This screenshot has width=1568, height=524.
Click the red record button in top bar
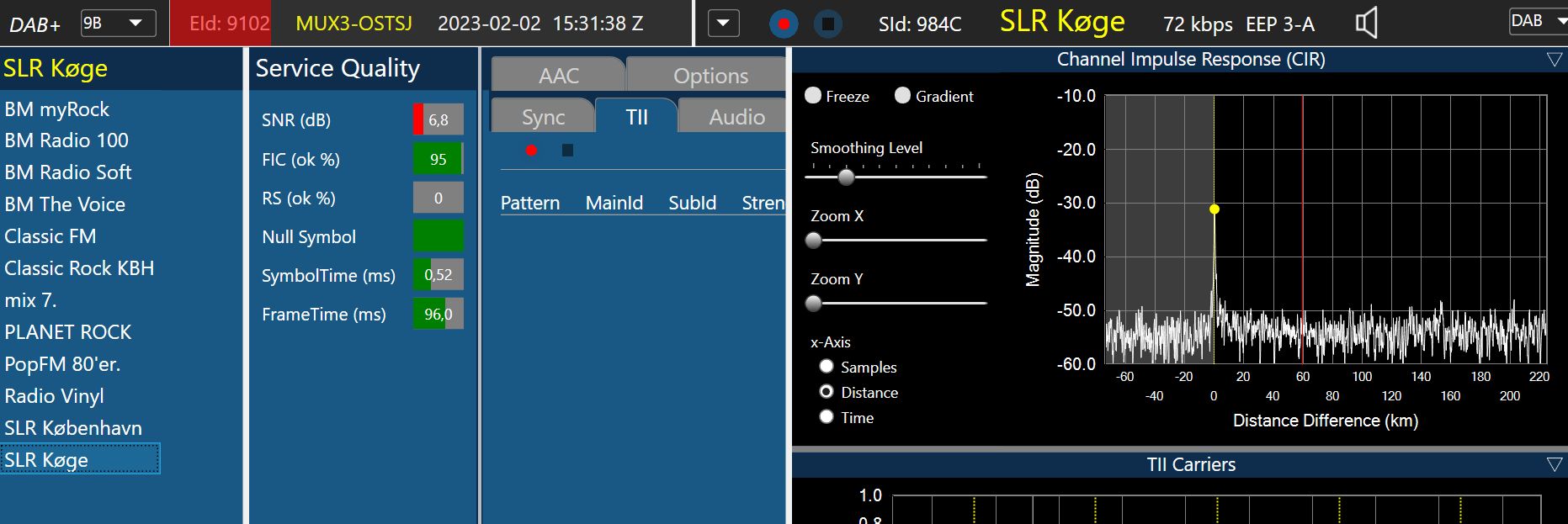coord(784,24)
